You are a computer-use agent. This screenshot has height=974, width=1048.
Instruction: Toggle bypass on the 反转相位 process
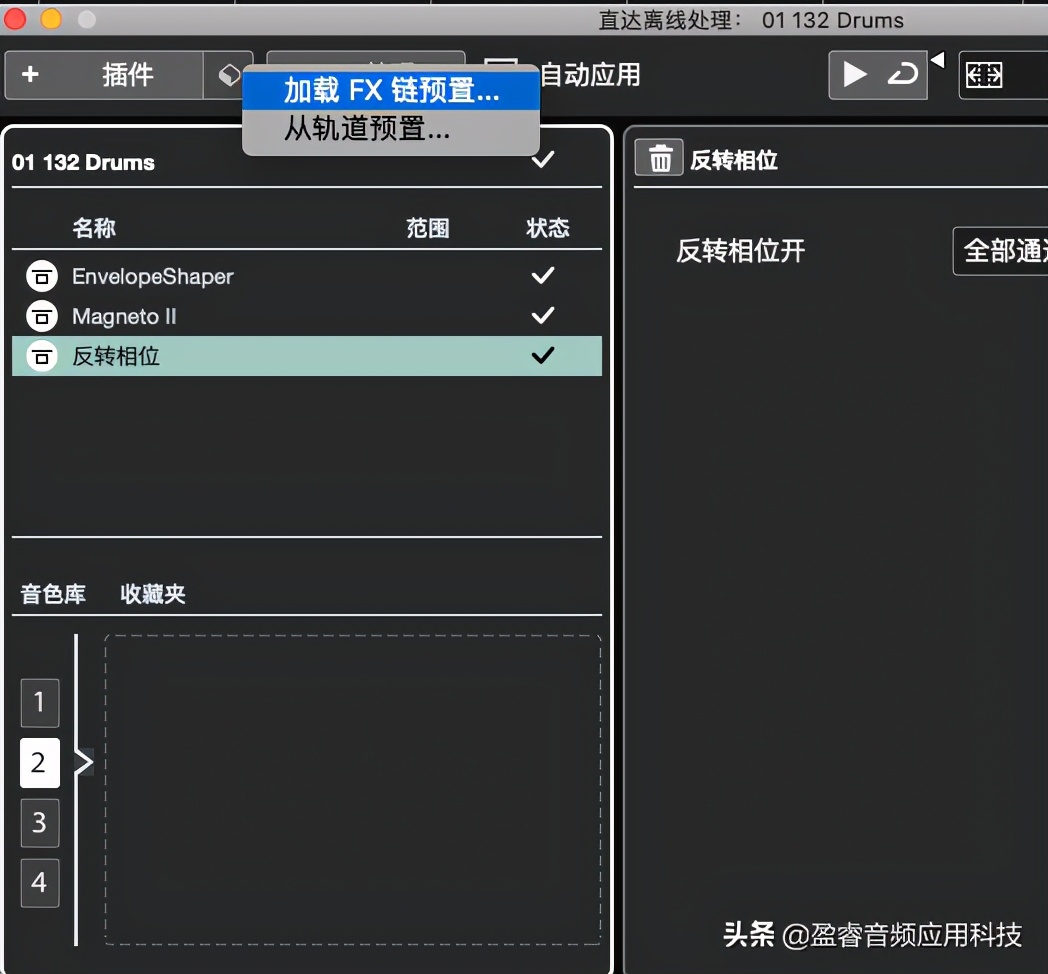(x=41, y=356)
